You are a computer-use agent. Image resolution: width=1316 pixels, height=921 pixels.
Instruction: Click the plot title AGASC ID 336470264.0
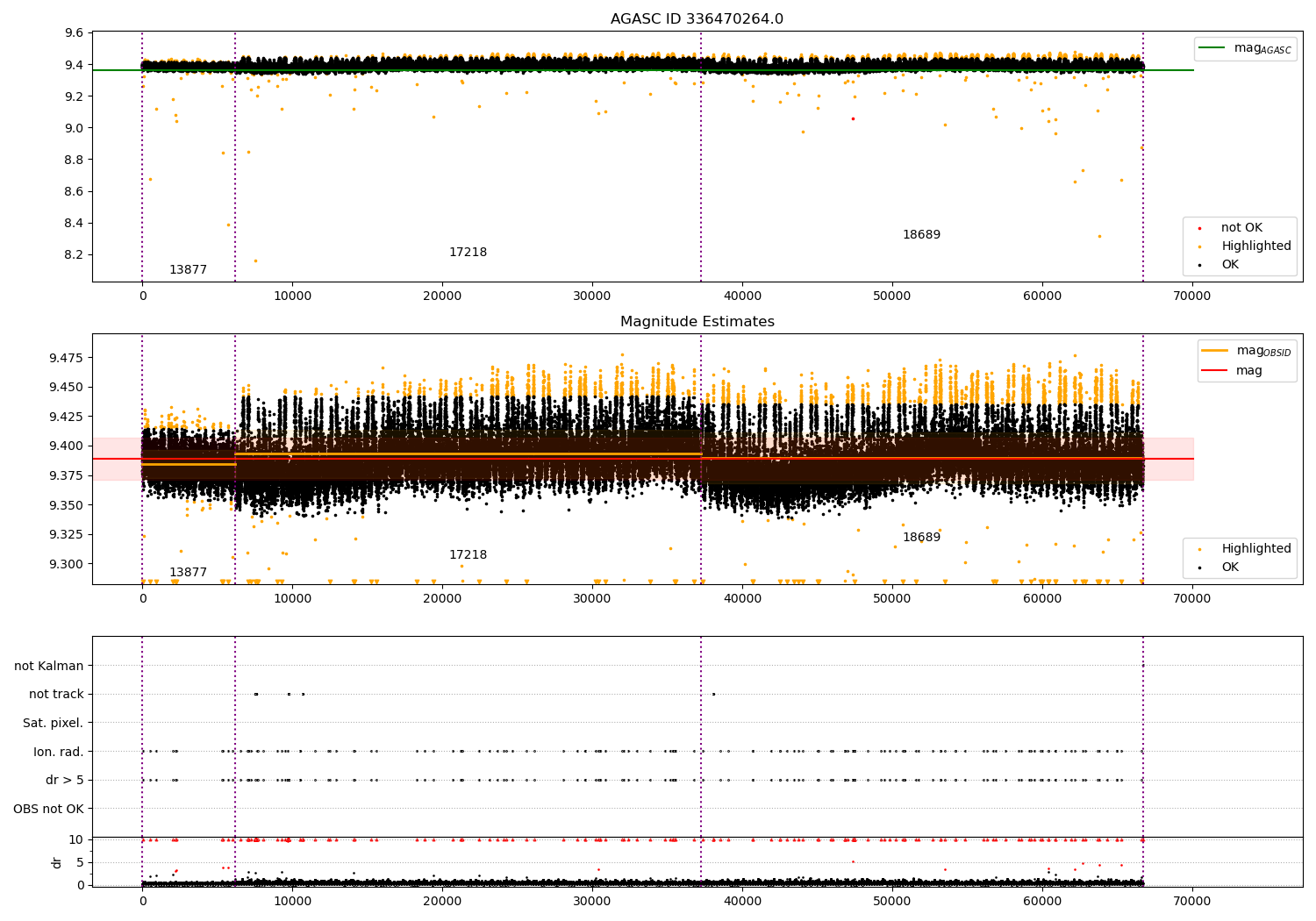click(x=697, y=19)
